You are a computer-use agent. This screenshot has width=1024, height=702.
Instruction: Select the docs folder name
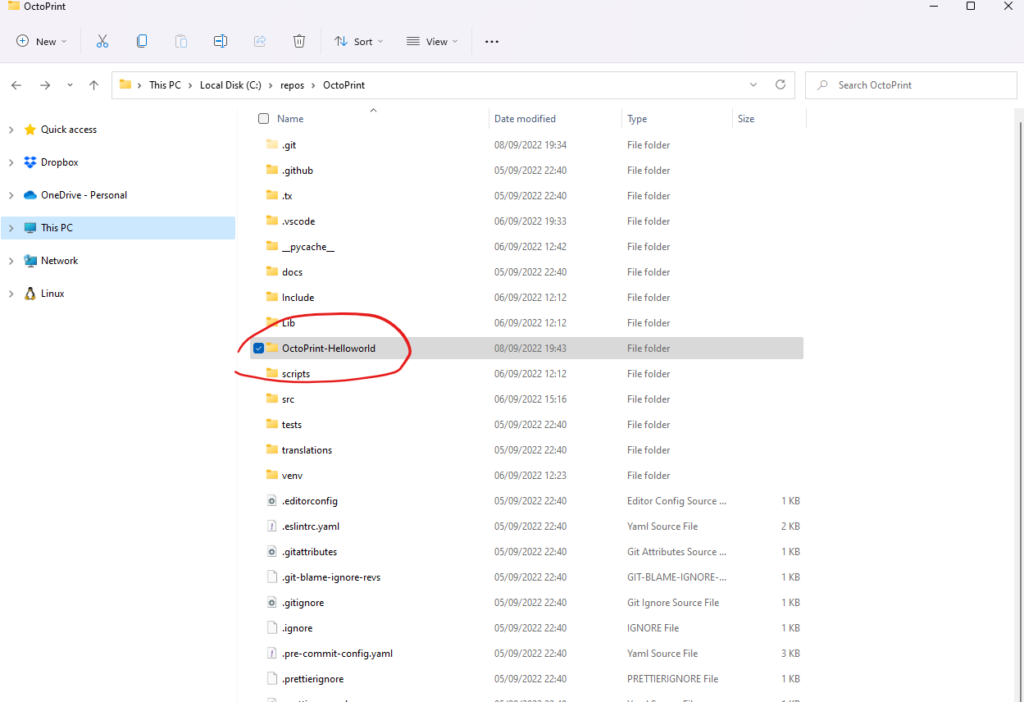pos(292,272)
